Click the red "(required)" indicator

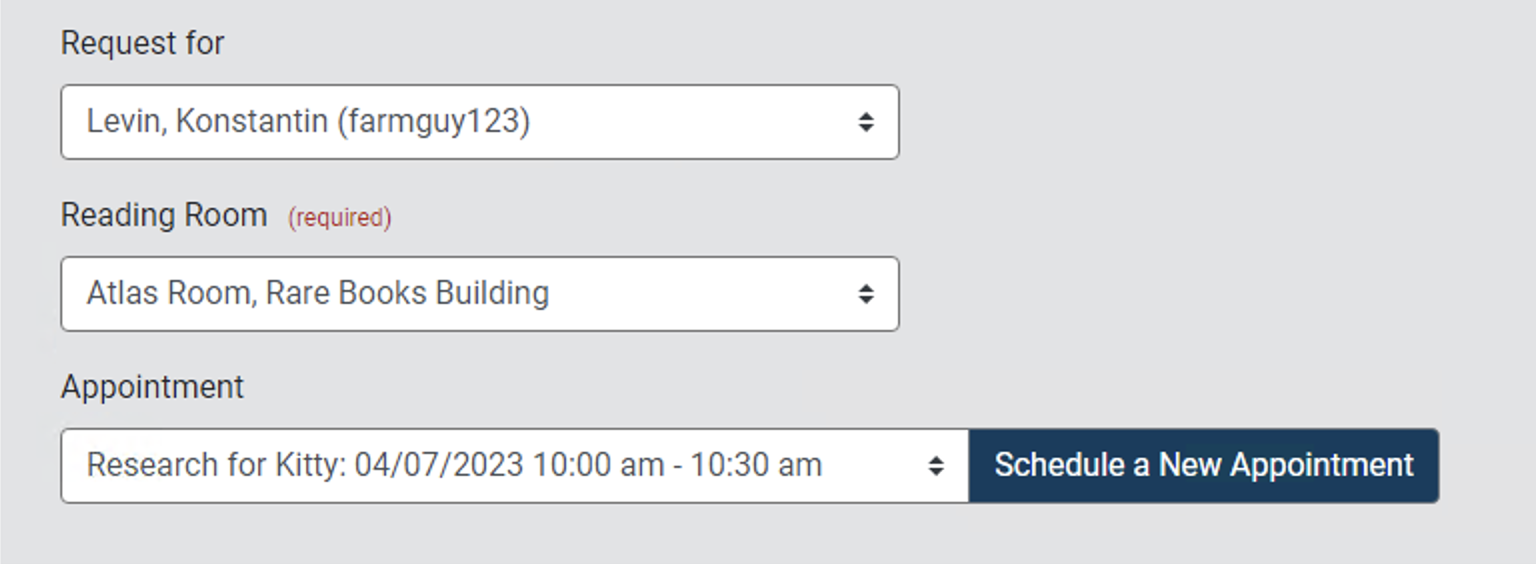pos(340,217)
